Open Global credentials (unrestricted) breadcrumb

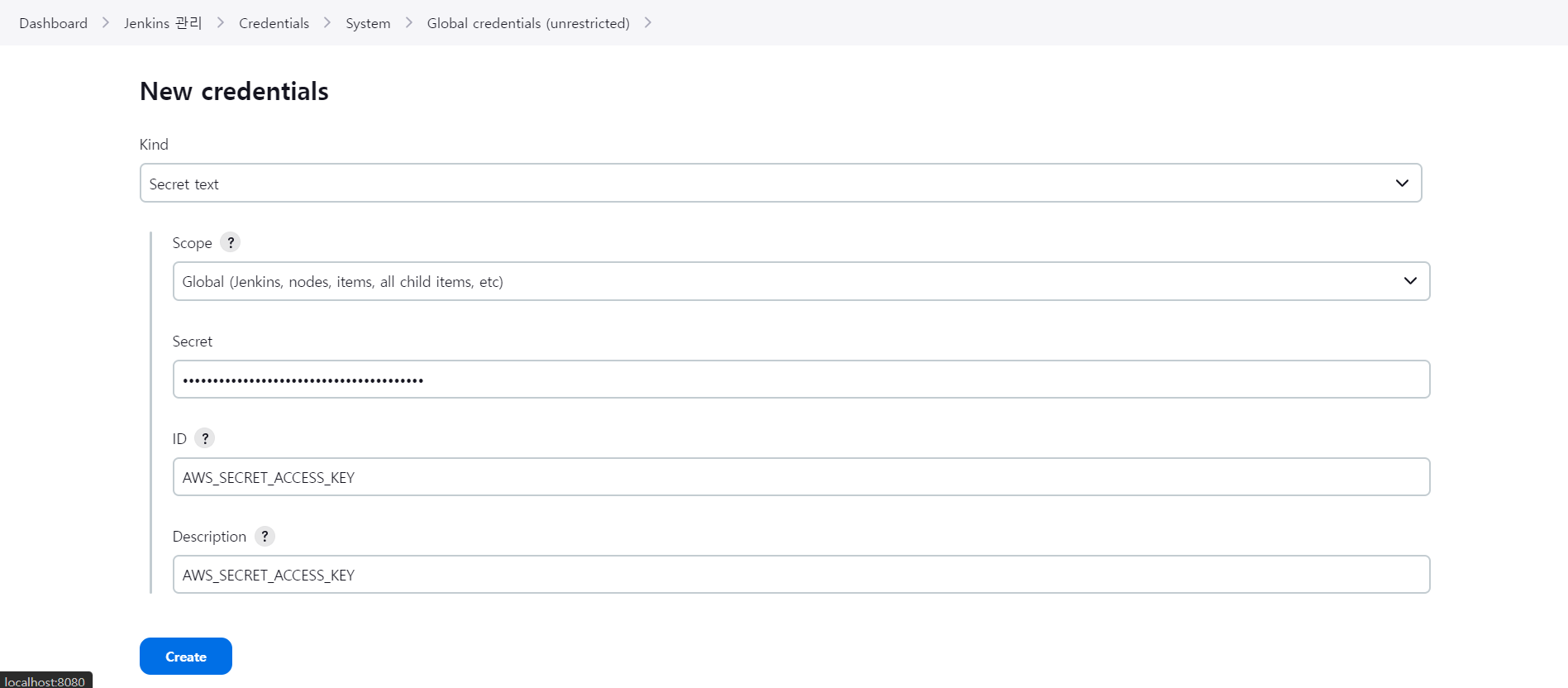[528, 23]
